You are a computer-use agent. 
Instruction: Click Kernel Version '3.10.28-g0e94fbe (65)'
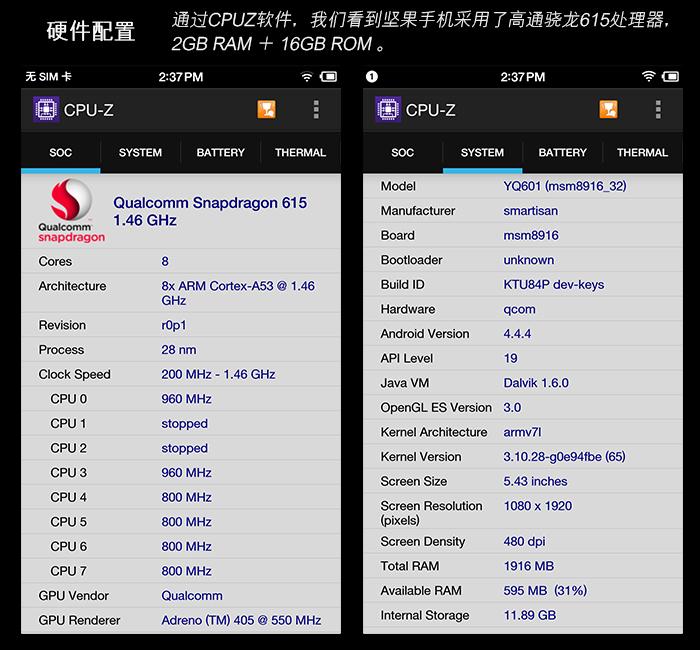point(564,457)
